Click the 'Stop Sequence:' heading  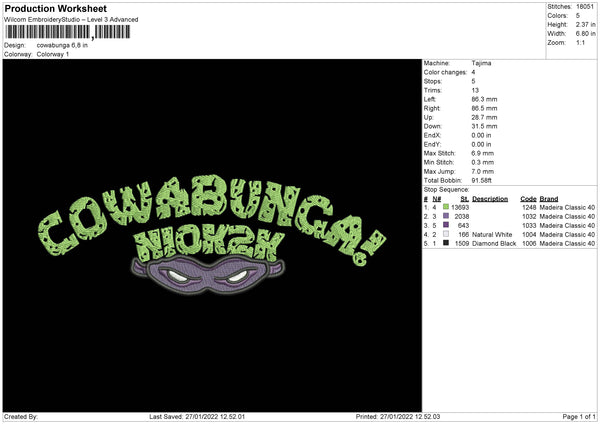click(447, 190)
